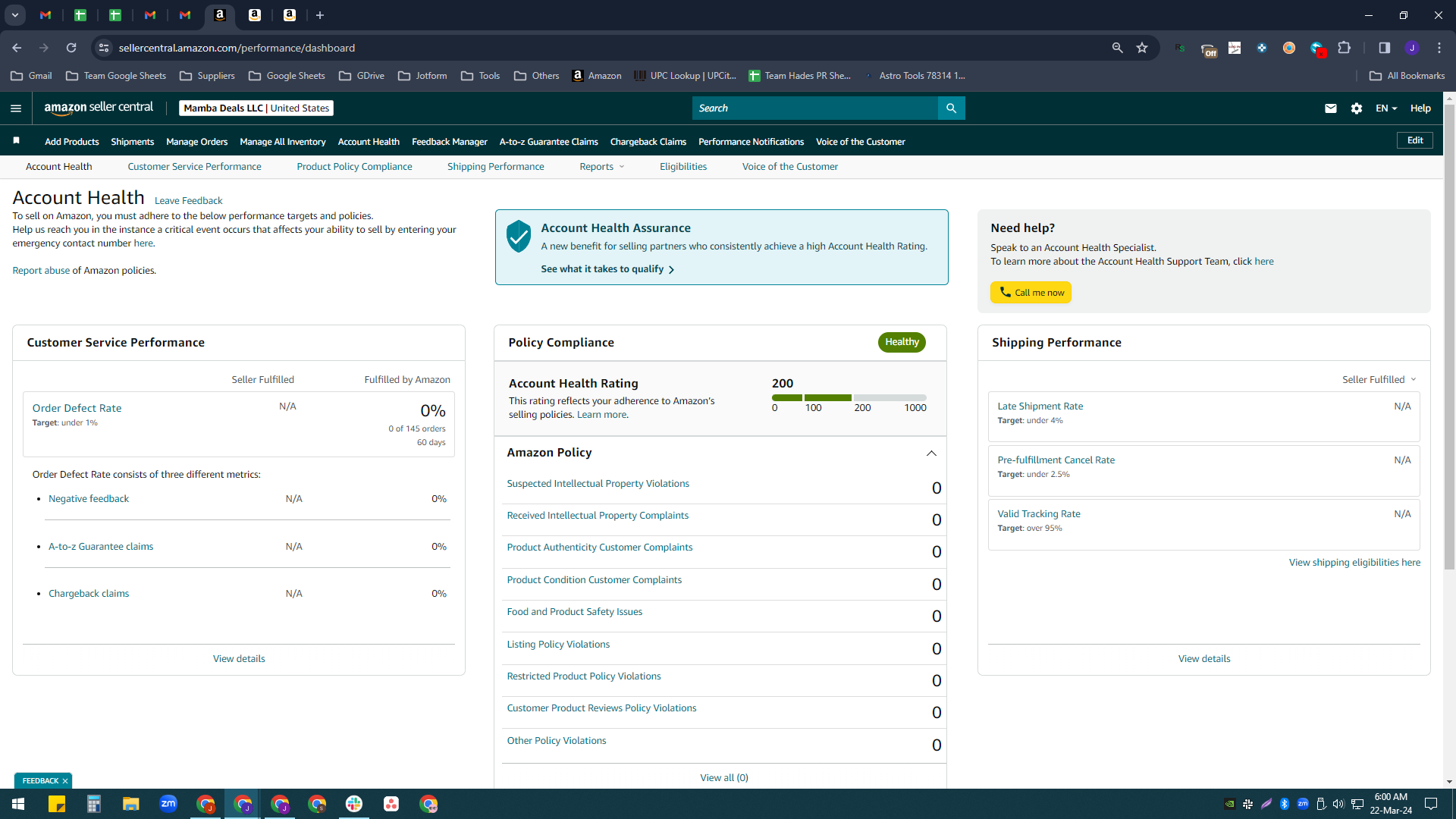This screenshot has width=1456, height=819.
Task: Open the Eligibilities tab
Action: [x=682, y=167]
